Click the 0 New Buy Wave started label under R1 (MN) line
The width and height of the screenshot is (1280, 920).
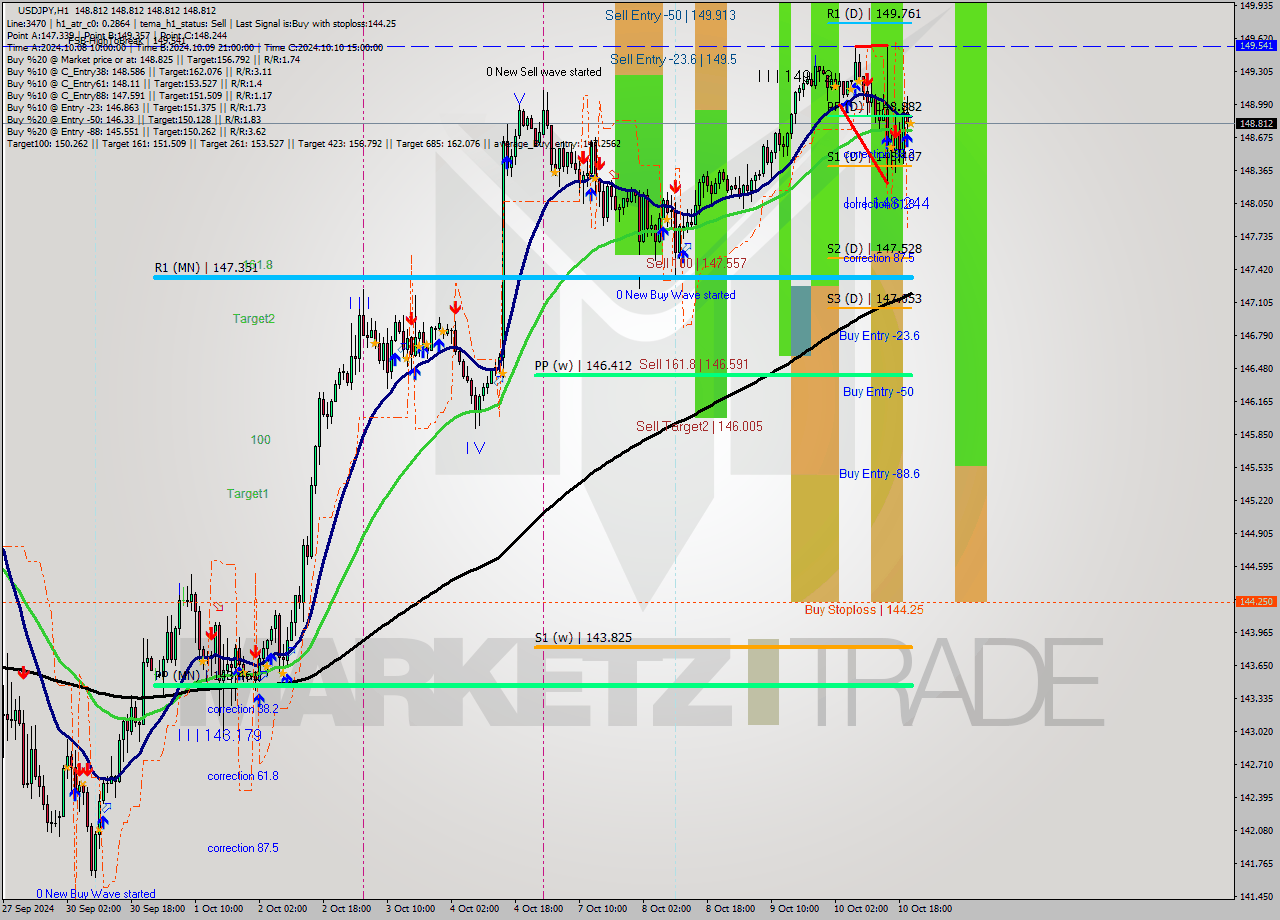(675, 295)
